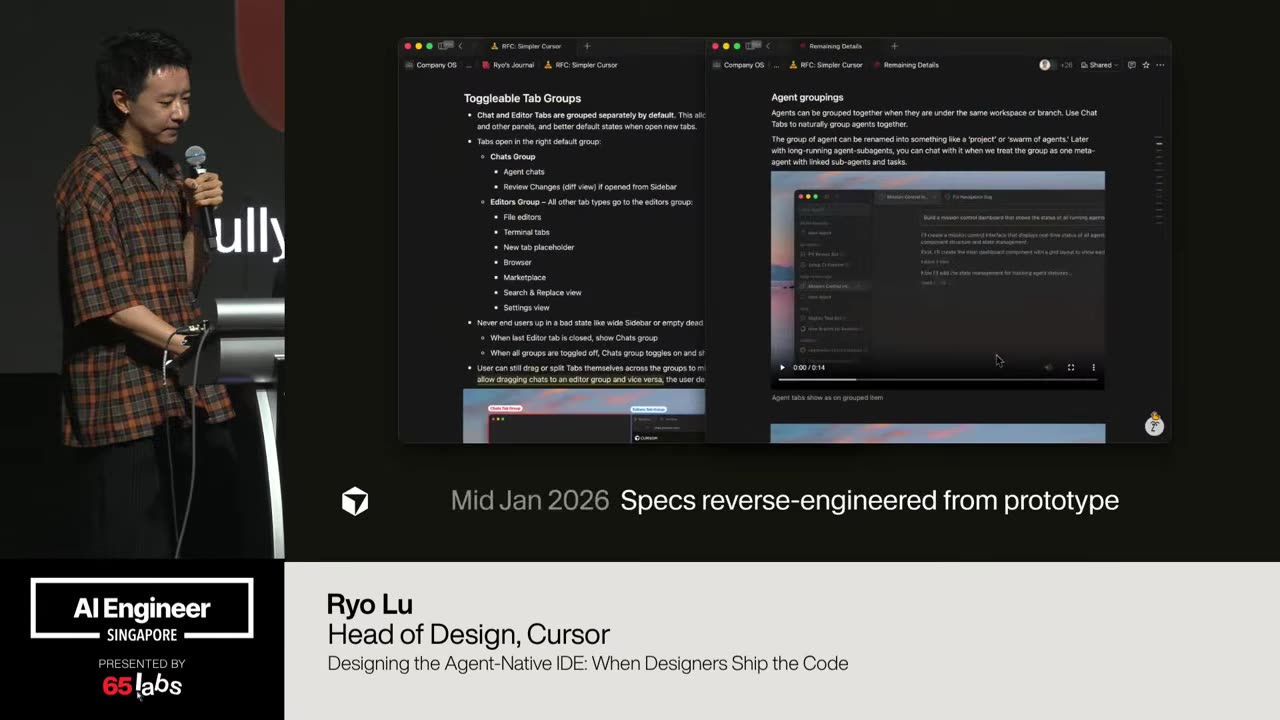Mute the embedded video's volume

1048,367
